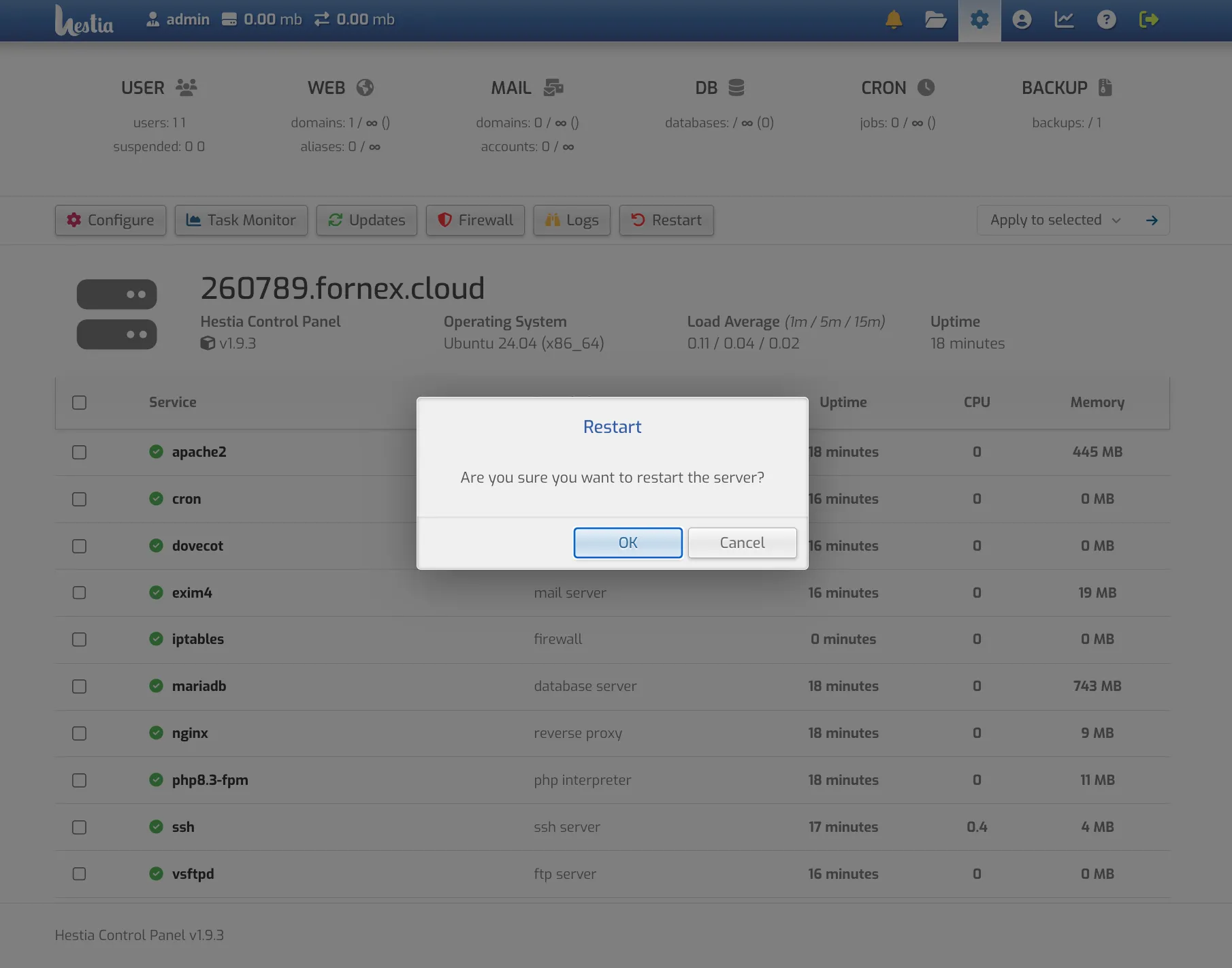This screenshot has width=1232, height=968.
Task: Click the nginx green status icon
Action: (x=156, y=732)
